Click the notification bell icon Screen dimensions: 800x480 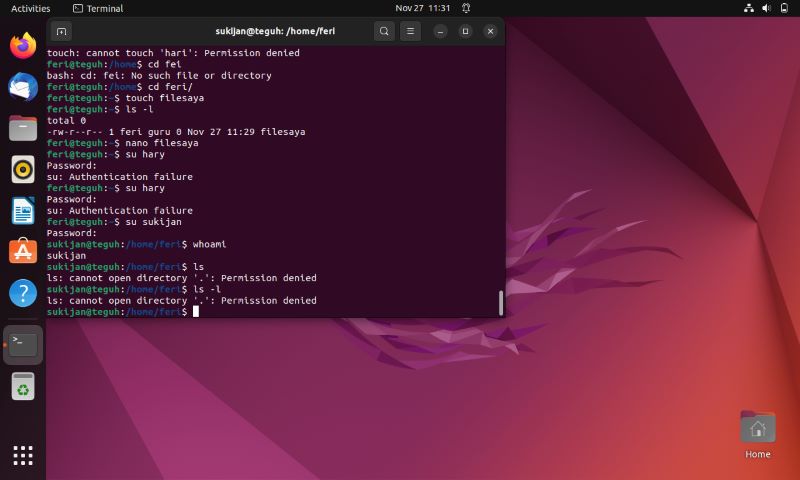coord(466,8)
